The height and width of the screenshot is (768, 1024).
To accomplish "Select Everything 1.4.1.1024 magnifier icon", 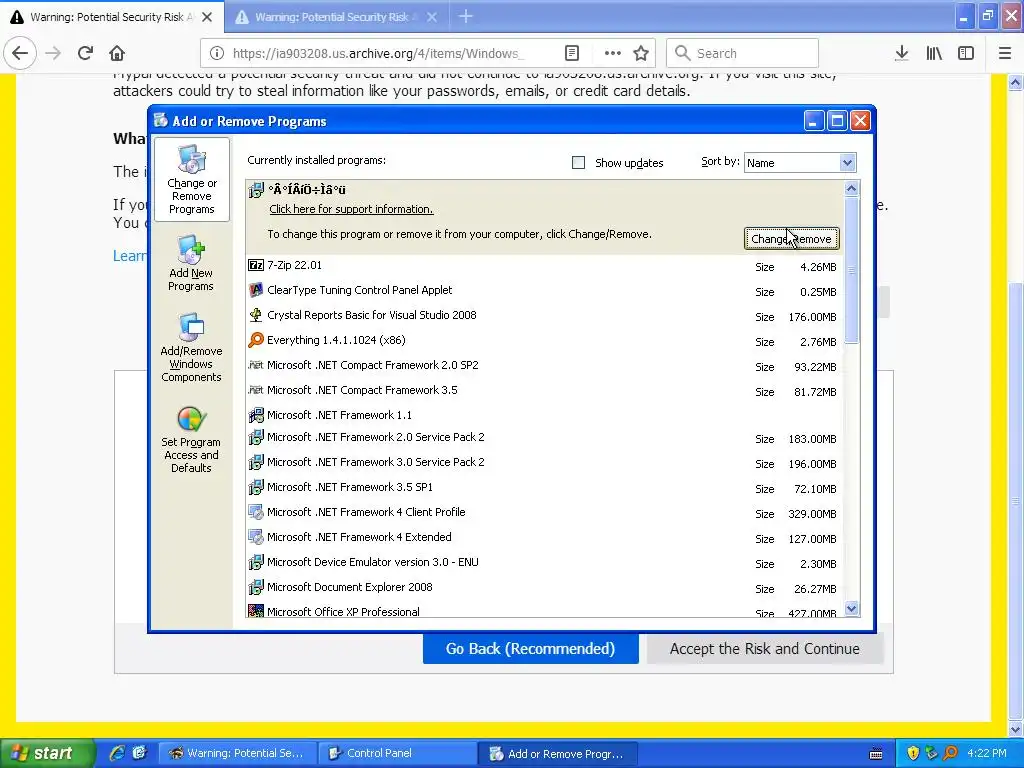I will point(256,340).
